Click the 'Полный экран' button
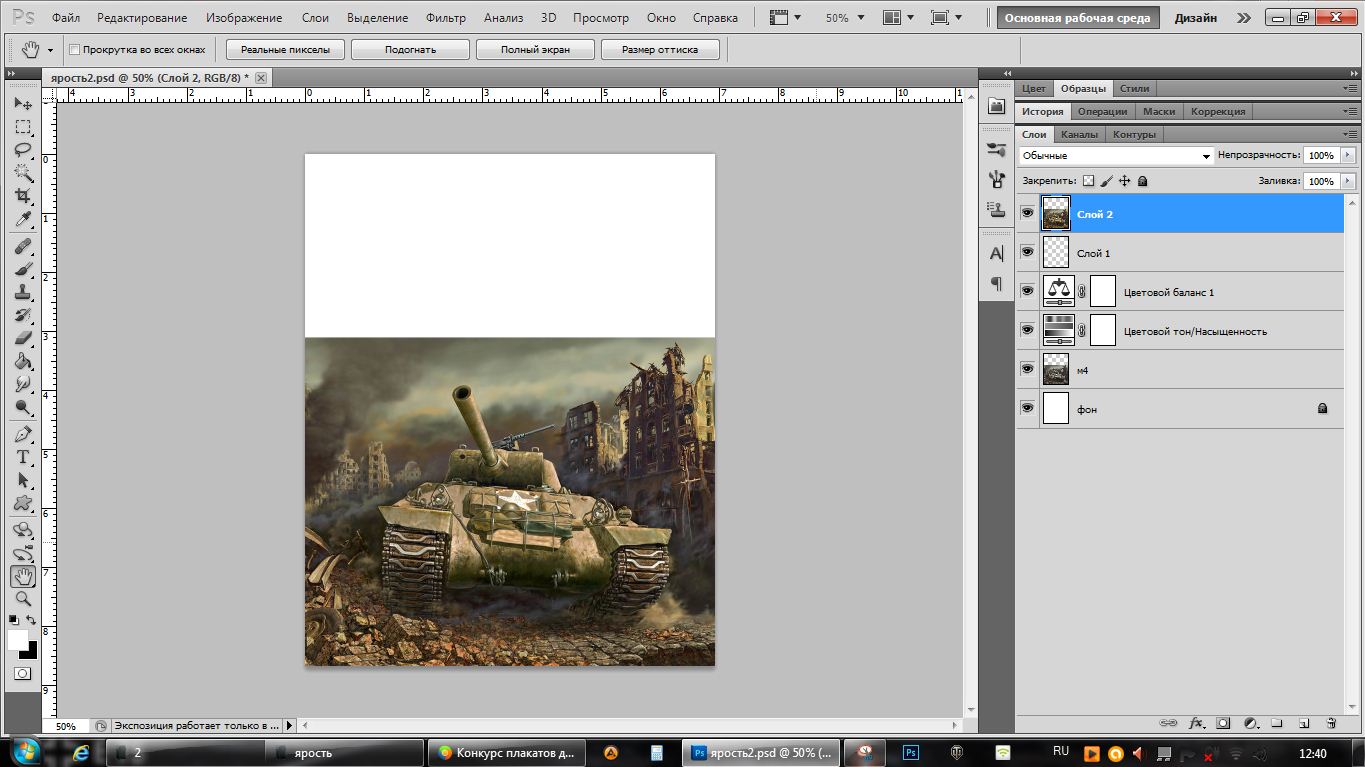1365x767 pixels. [x=534, y=50]
